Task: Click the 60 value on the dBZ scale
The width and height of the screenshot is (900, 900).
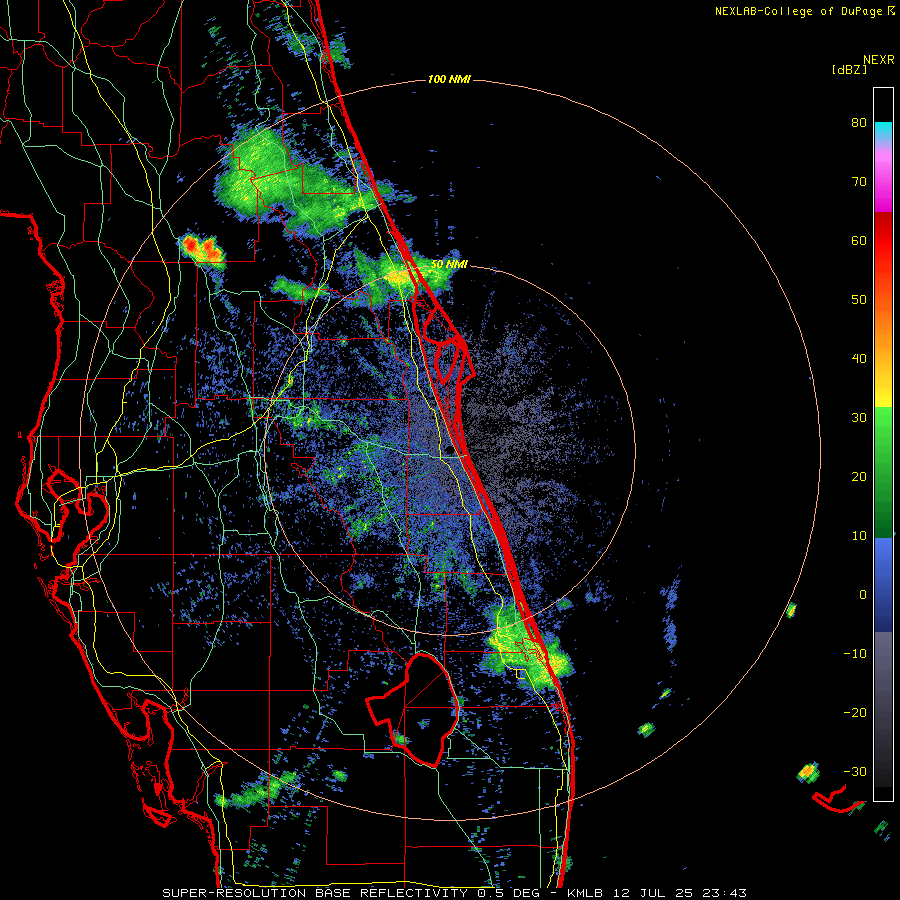Action: pyautogui.click(x=859, y=240)
